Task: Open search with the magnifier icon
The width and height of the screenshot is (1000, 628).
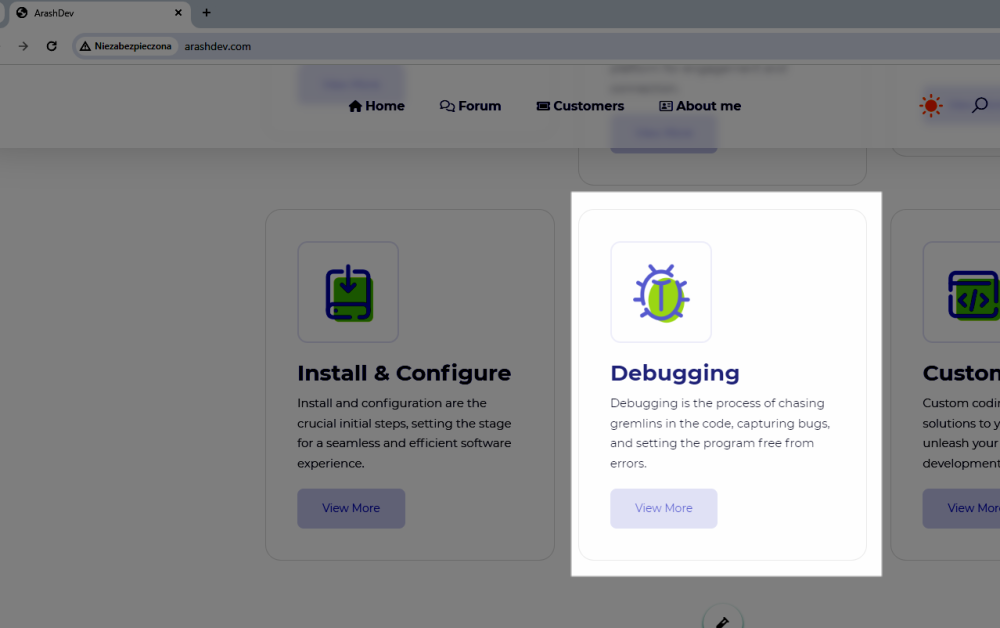Action: tap(980, 105)
